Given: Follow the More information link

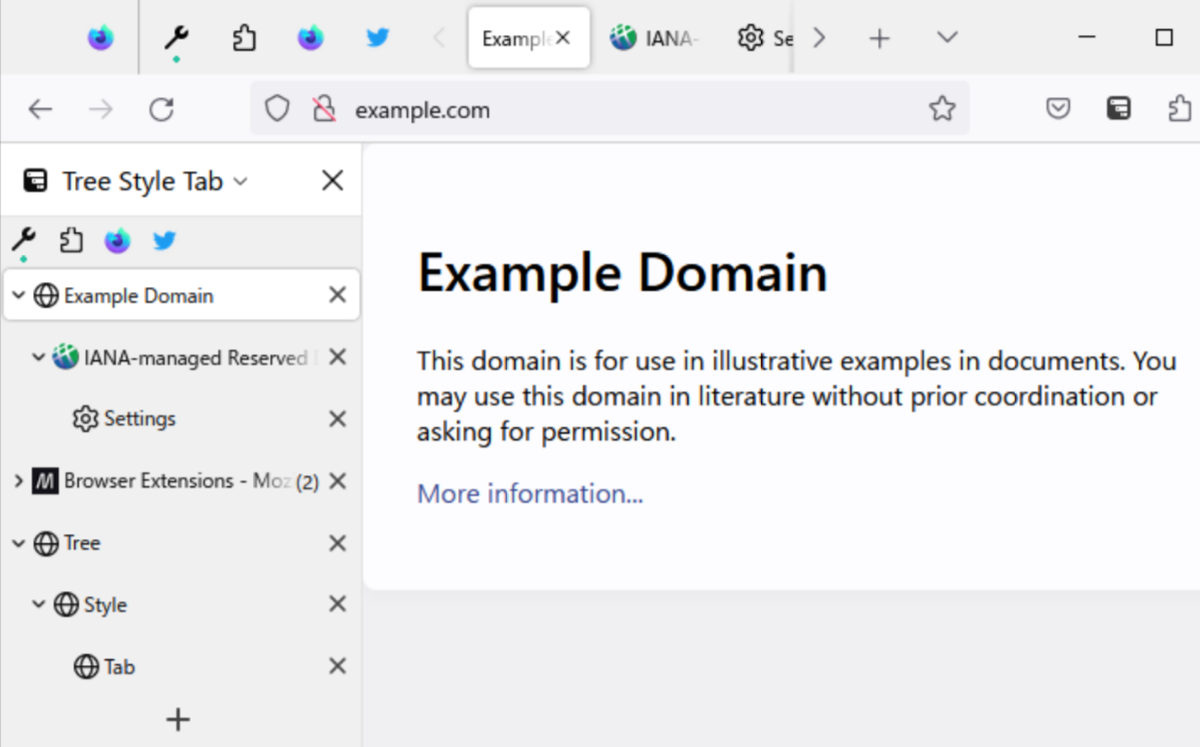Looking at the screenshot, I should (530, 494).
